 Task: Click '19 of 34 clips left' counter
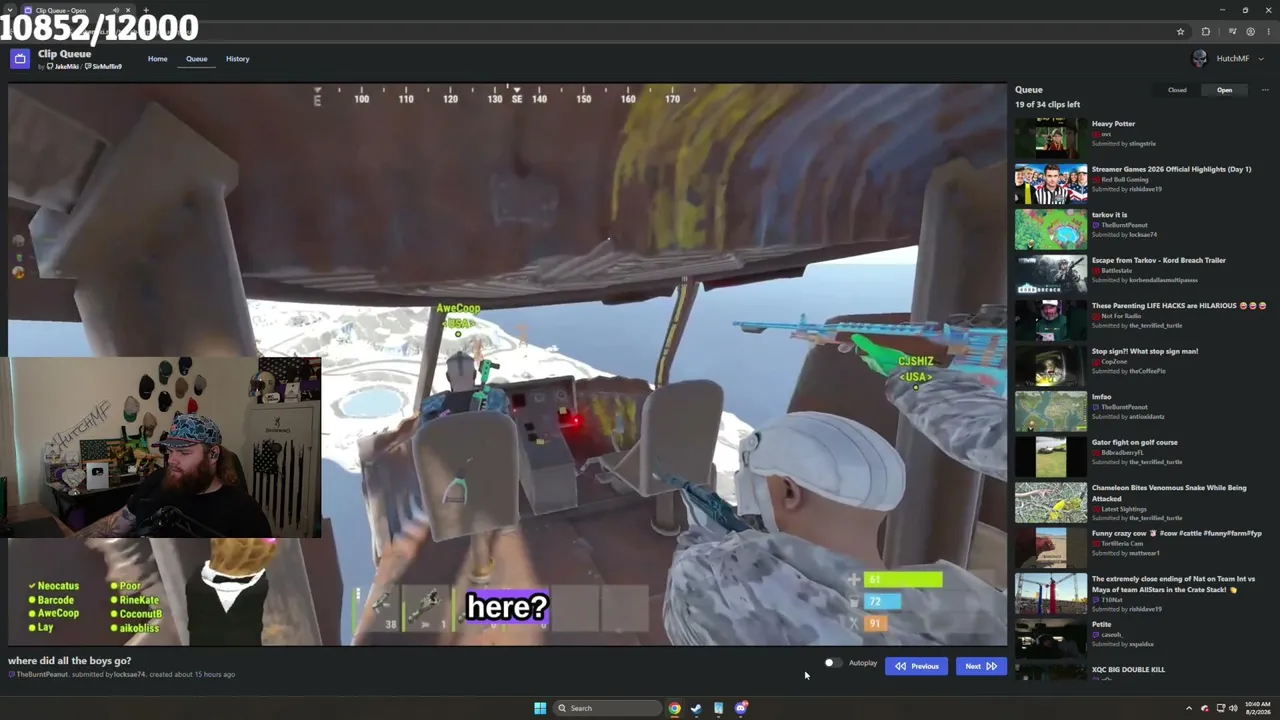tap(1047, 104)
